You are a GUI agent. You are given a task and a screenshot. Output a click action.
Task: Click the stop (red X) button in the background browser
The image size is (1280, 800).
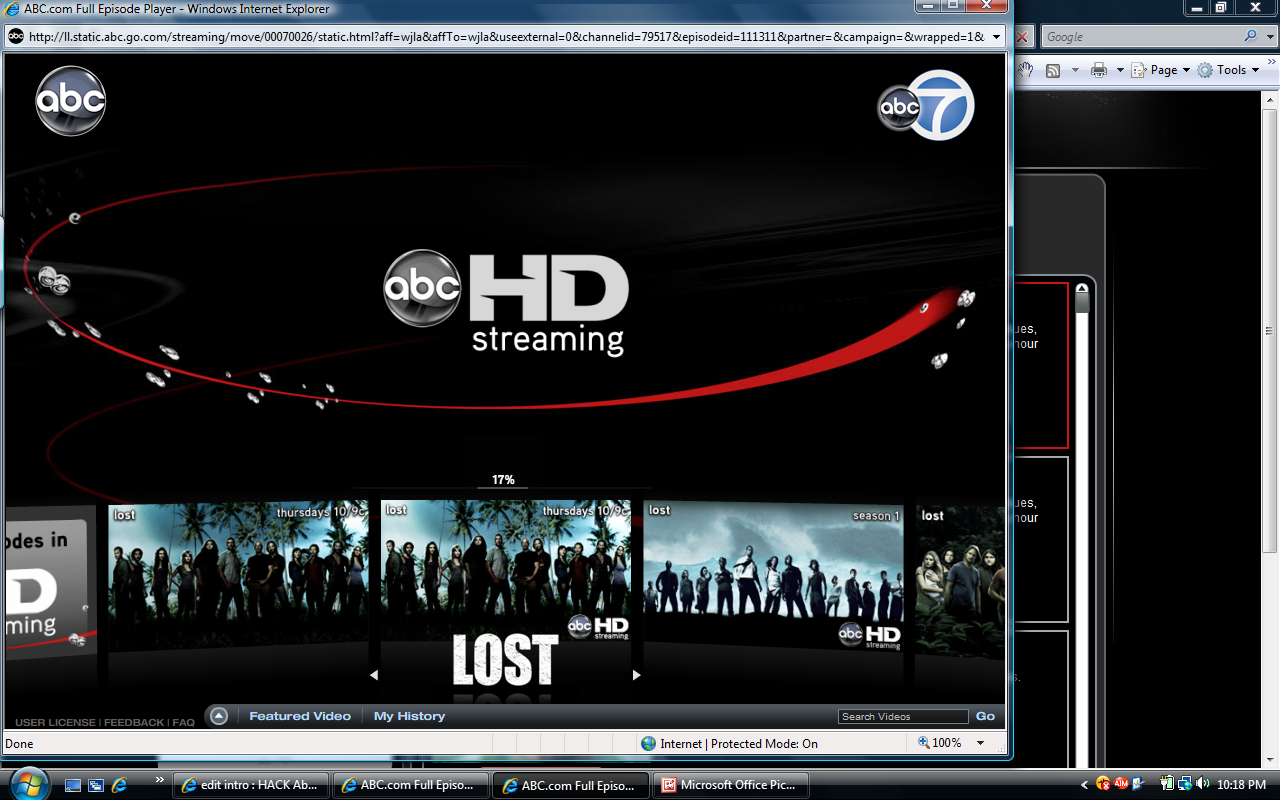click(x=1022, y=37)
